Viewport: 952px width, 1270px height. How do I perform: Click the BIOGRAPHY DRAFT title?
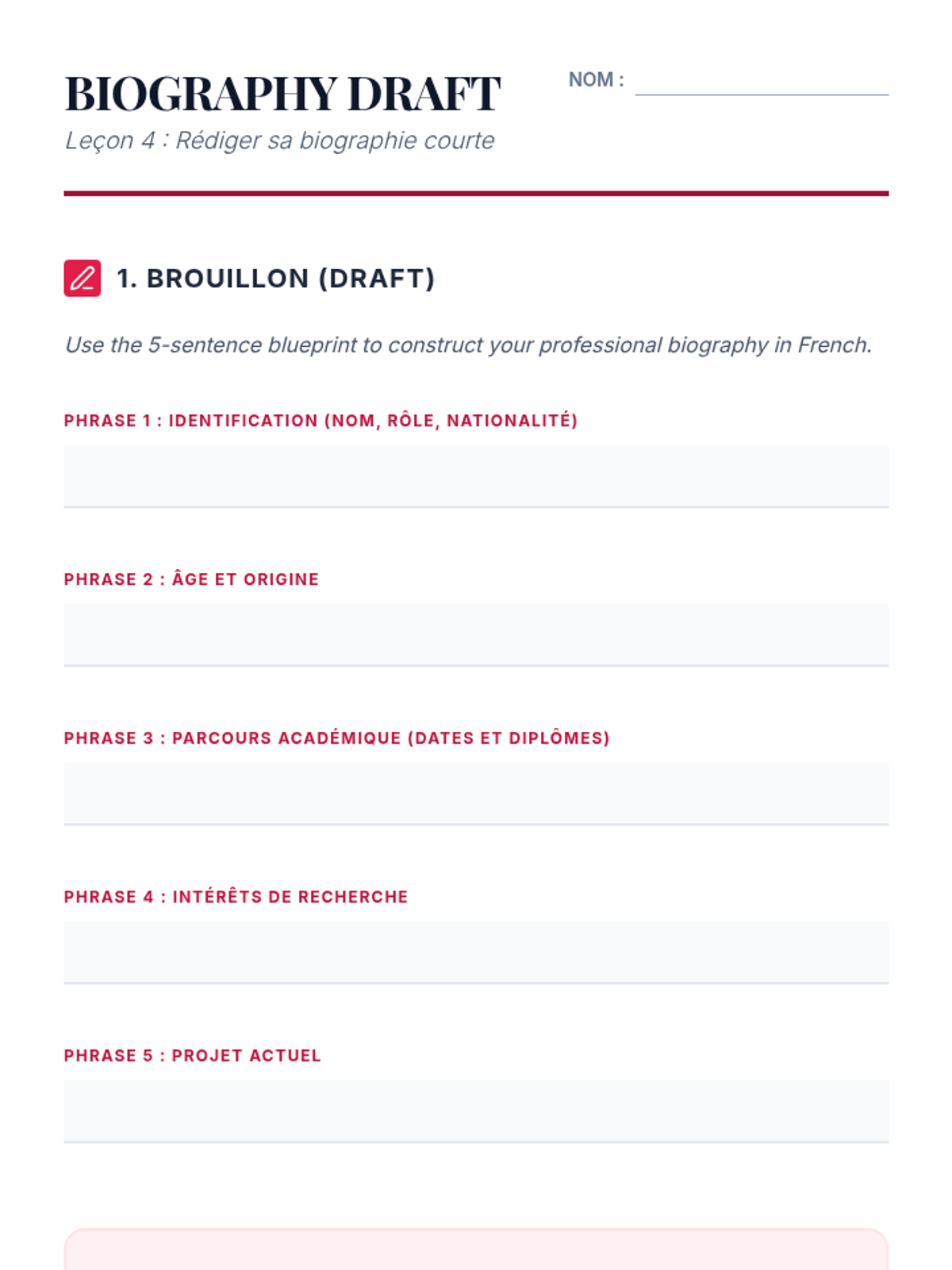(x=282, y=94)
